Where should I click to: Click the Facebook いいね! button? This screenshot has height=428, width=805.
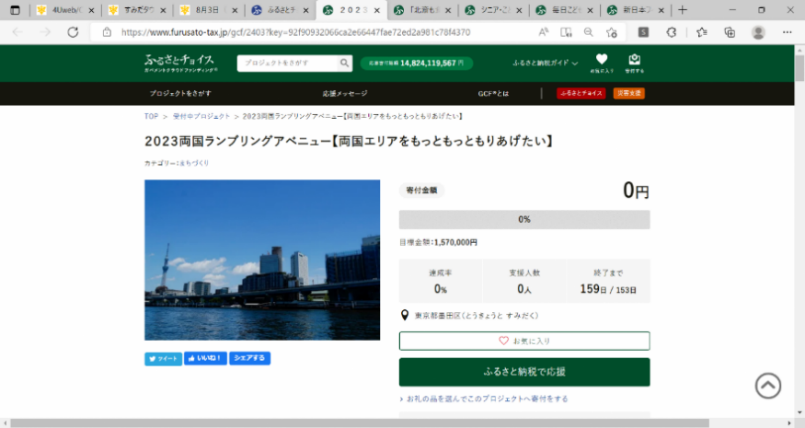205,358
